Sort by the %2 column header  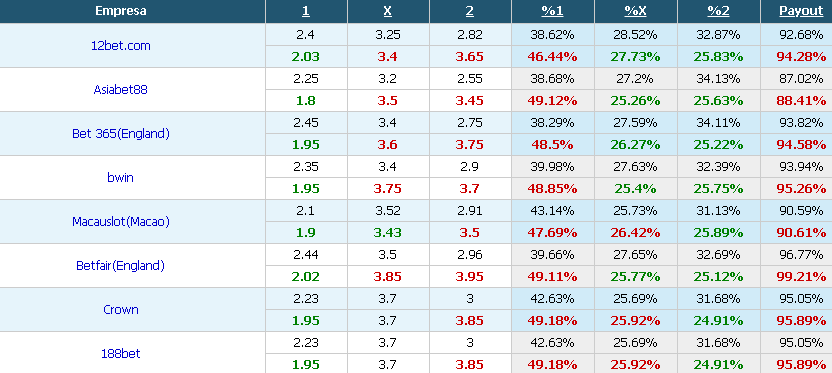tap(718, 11)
